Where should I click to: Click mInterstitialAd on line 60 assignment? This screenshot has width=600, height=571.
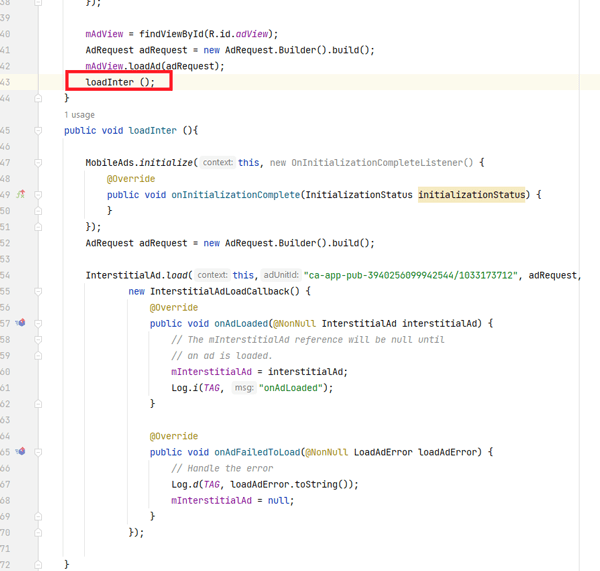pos(211,372)
